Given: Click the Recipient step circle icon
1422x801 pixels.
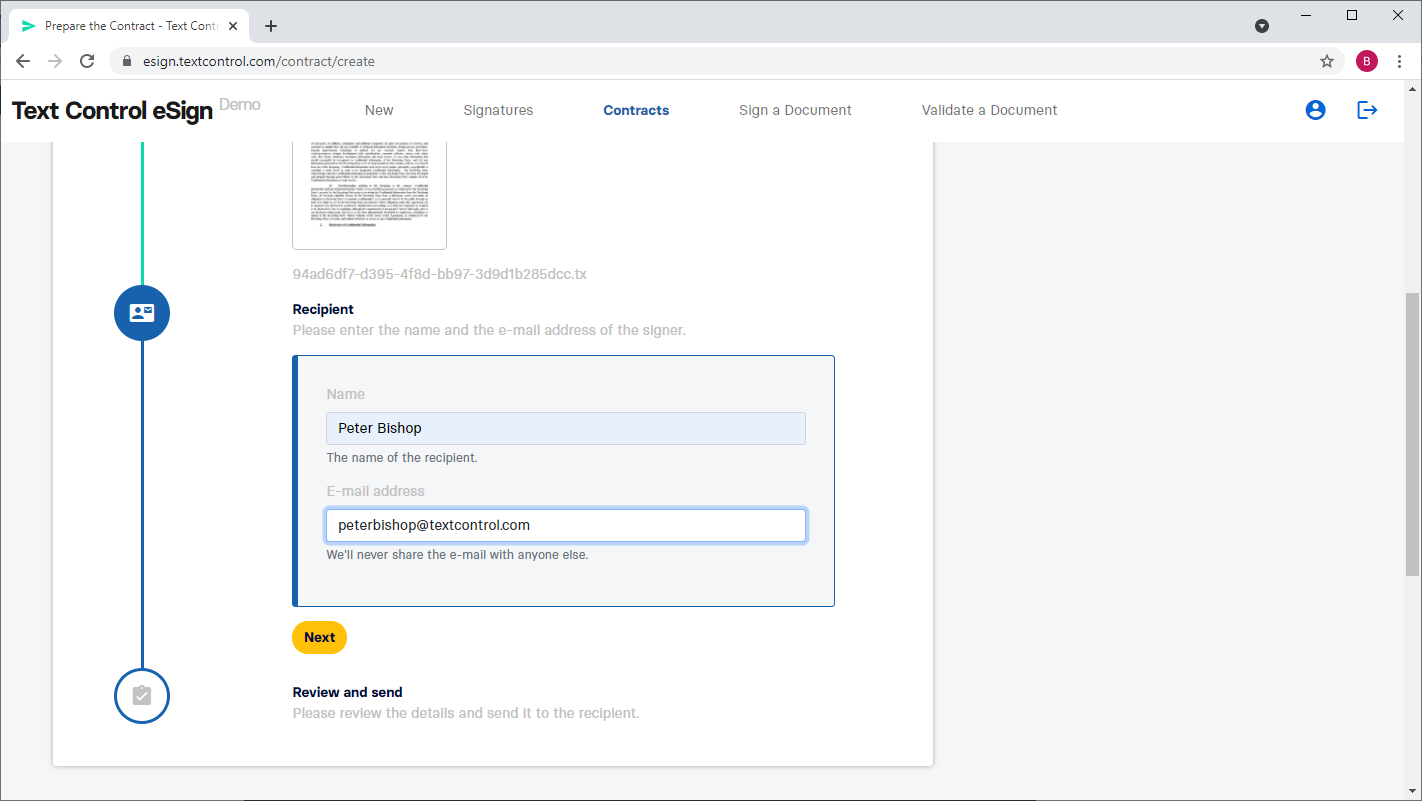Looking at the screenshot, I should 142,313.
